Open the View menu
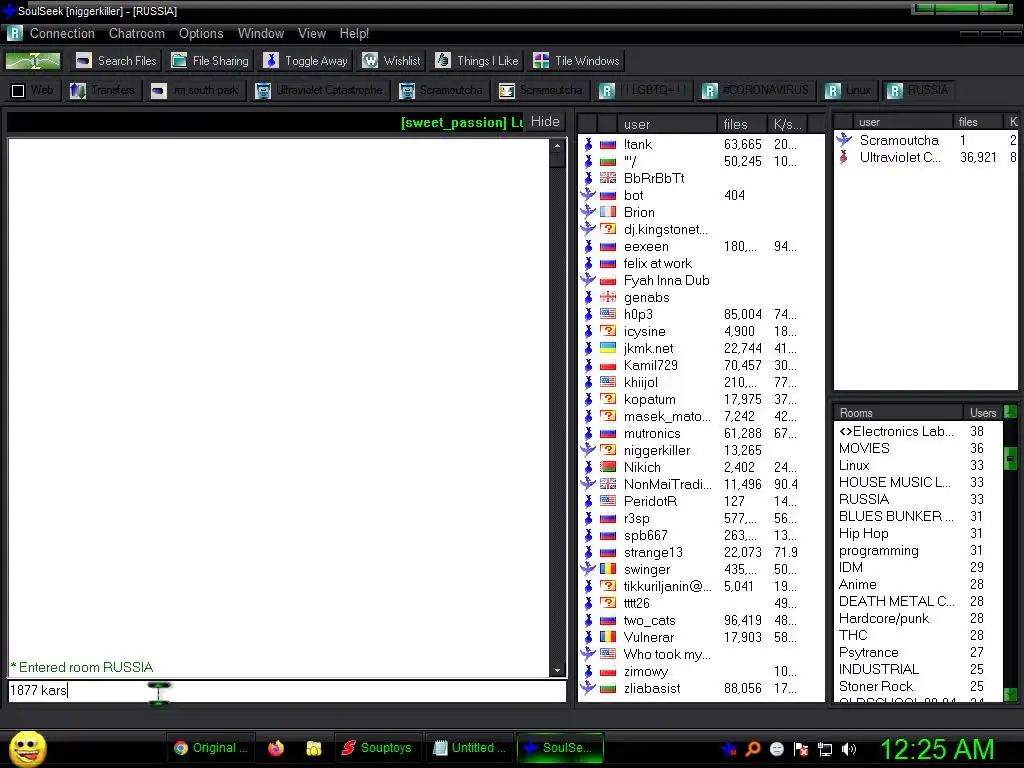1024x768 pixels. (x=312, y=33)
